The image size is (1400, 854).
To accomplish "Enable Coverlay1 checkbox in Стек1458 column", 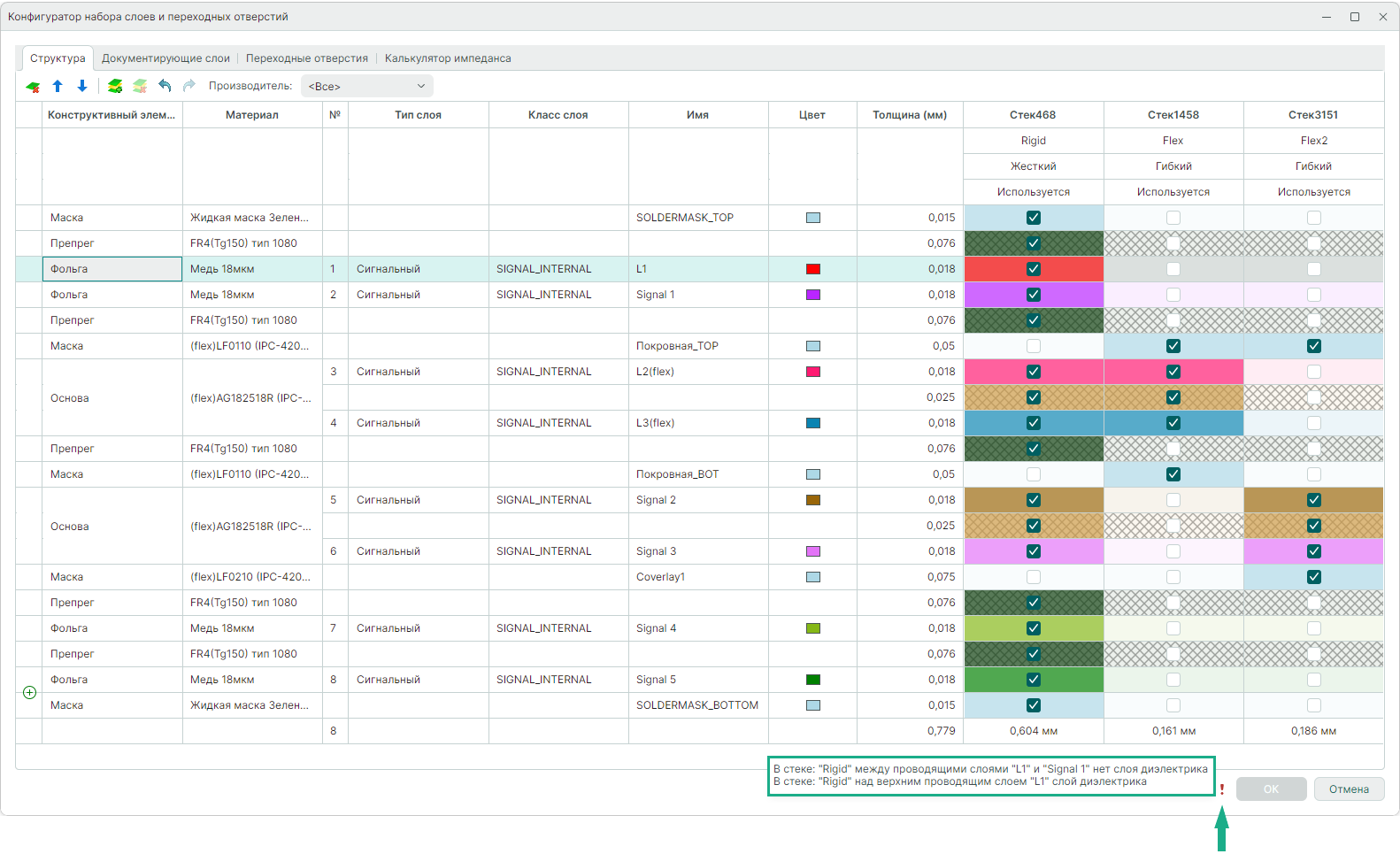I will coord(1173,577).
